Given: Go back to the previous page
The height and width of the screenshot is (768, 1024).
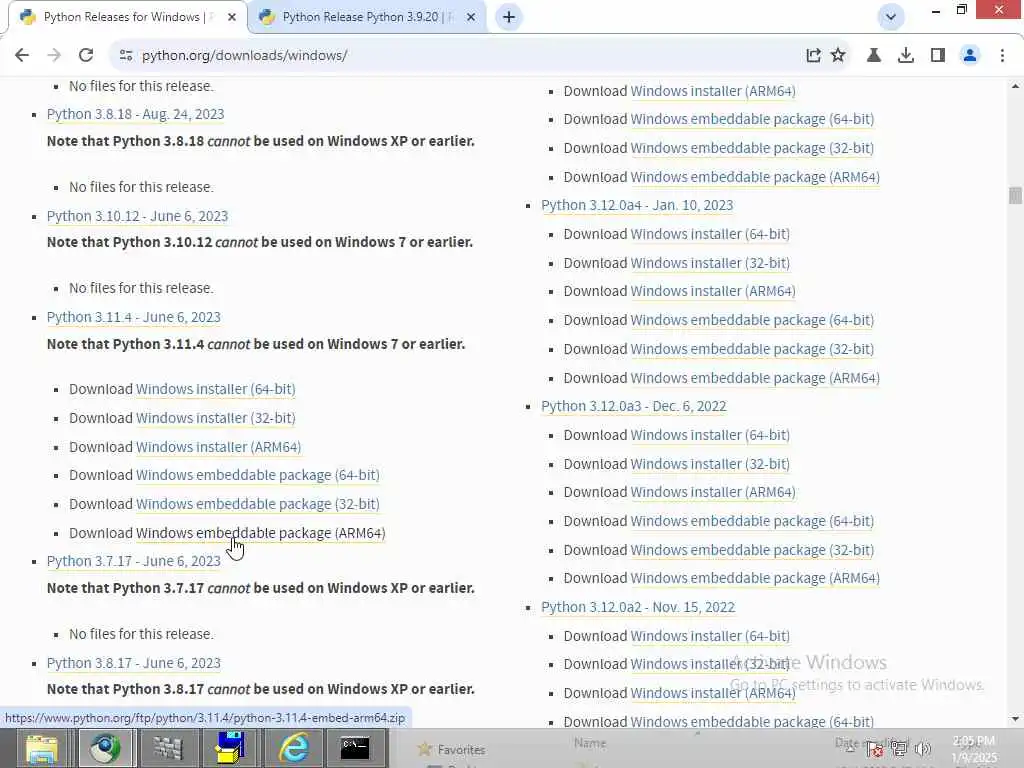Looking at the screenshot, I should (22, 56).
